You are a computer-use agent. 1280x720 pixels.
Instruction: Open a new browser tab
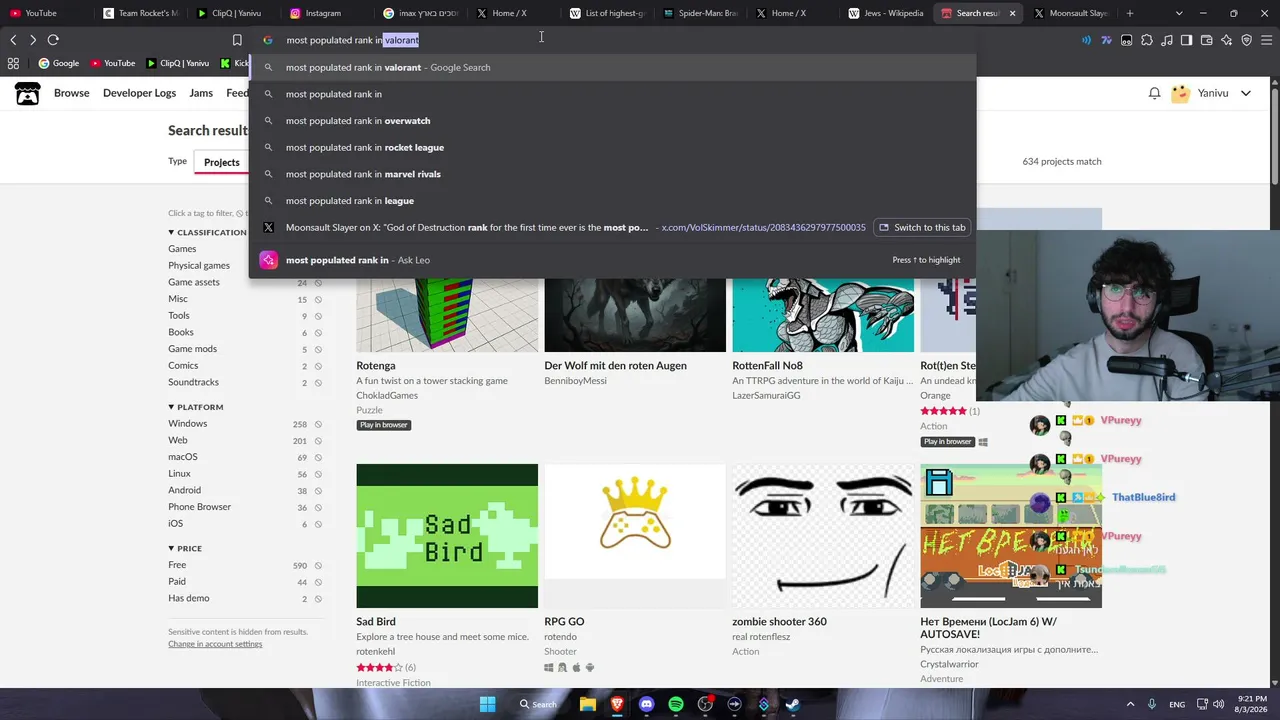1130,13
